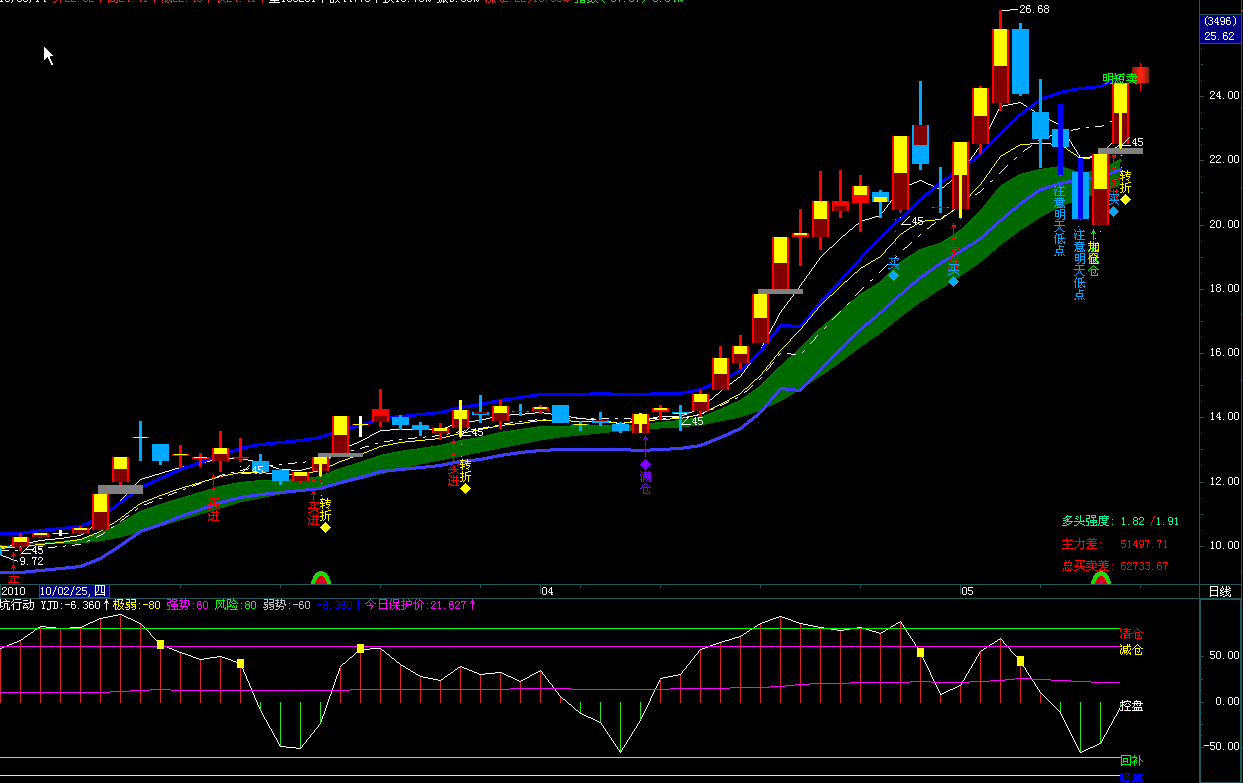Viewport: 1243px width, 783px height.
Task: Click the tall blue candle labeled 26.68 peak
Action: click(x=1020, y=60)
